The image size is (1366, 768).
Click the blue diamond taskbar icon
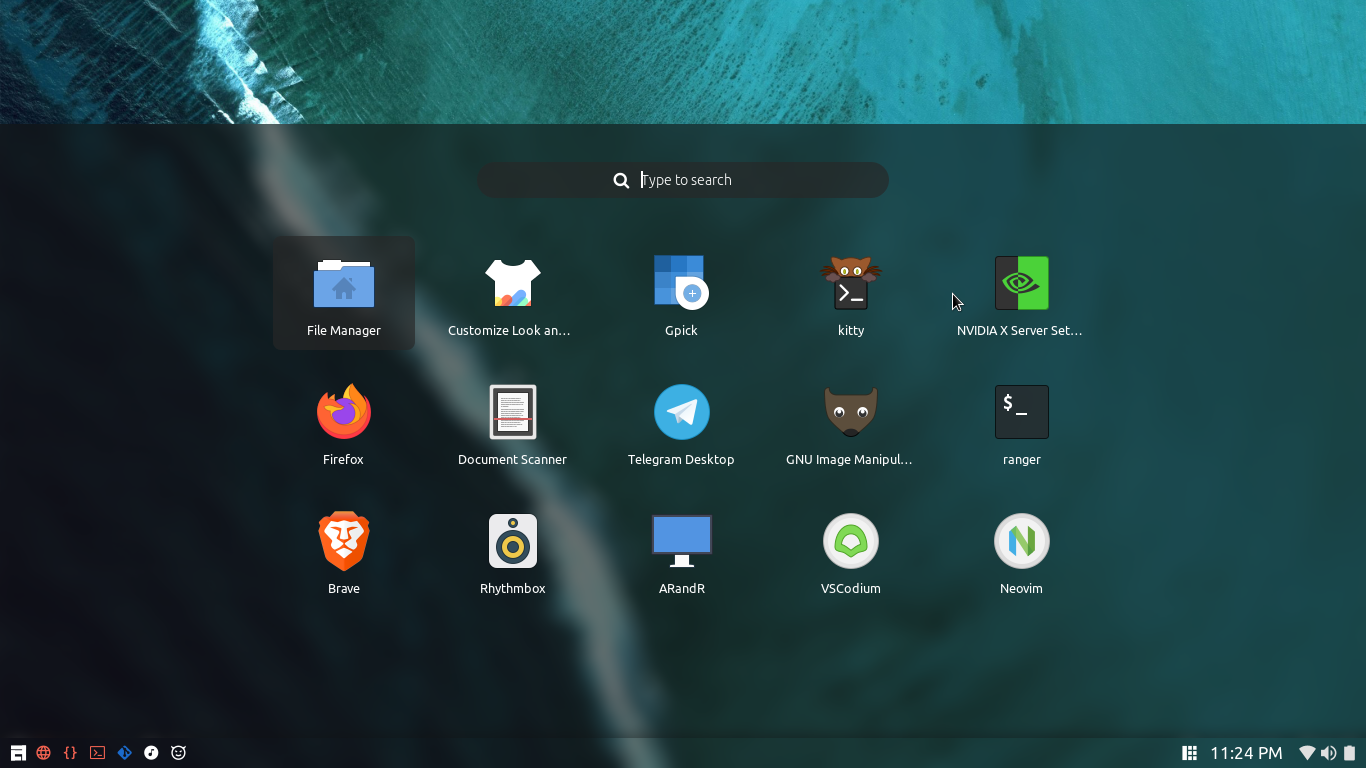[x=124, y=753]
